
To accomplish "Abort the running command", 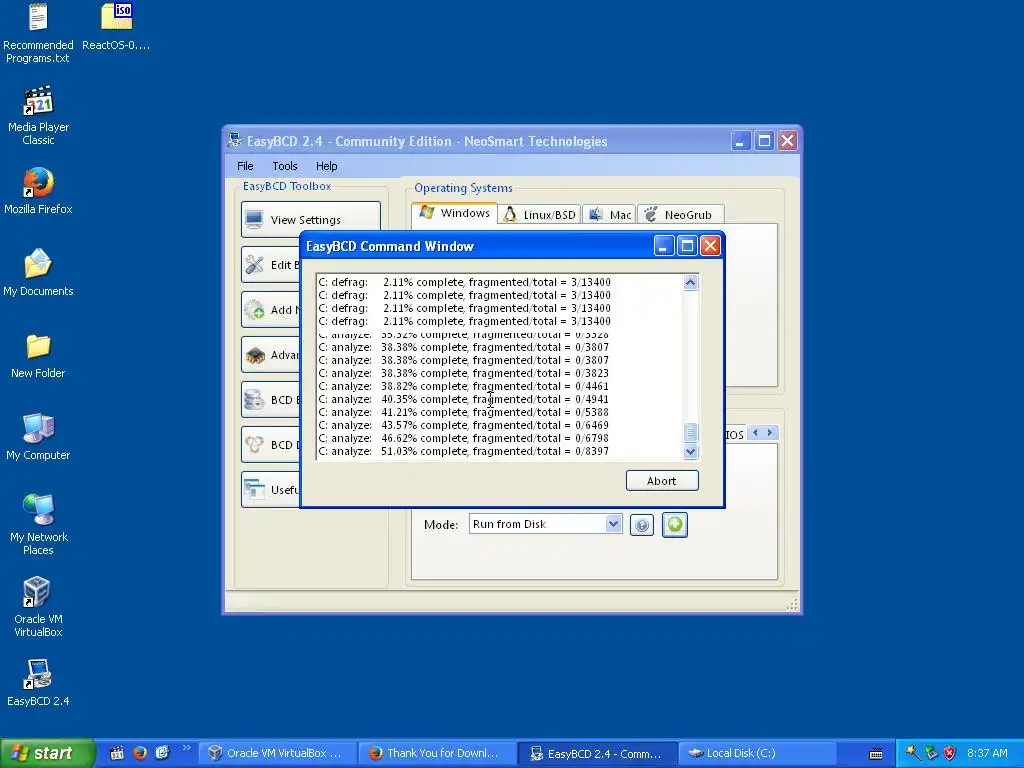I will coord(662,481).
